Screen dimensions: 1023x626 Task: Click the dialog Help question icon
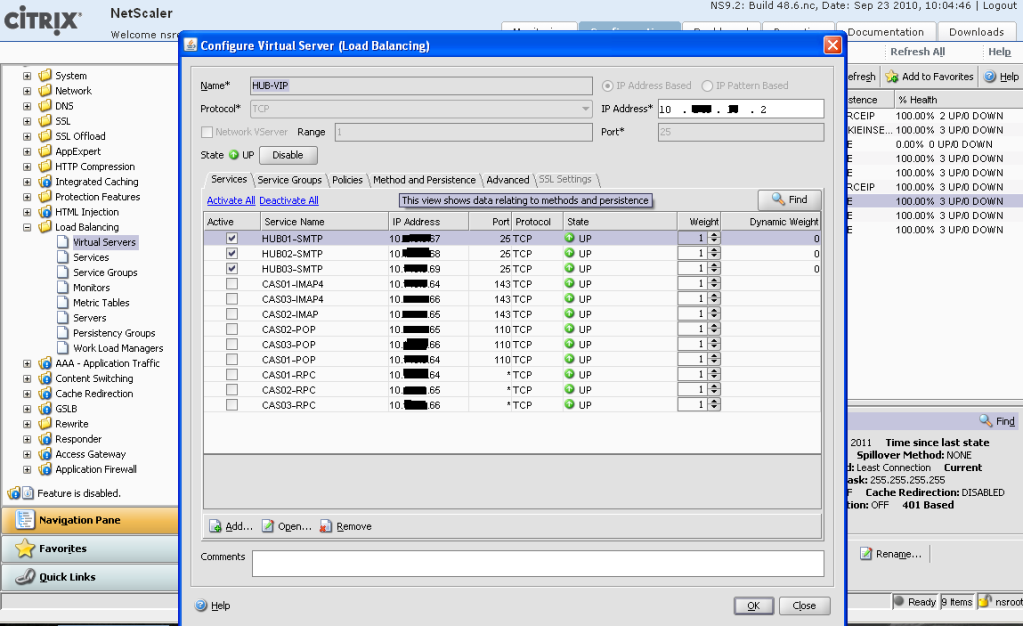[202, 605]
